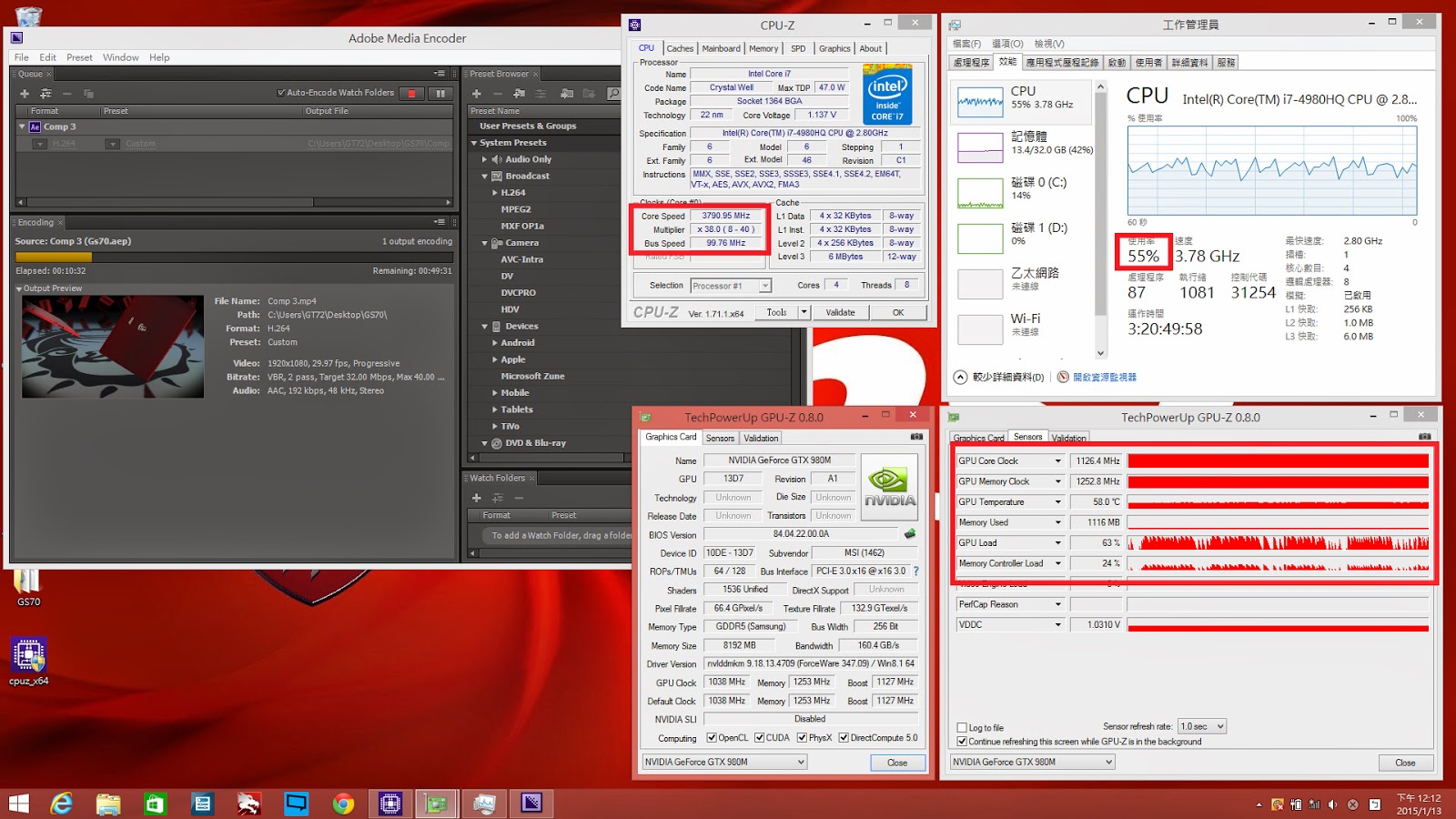This screenshot has height=819, width=1456.
Task: Click GPU-Z screenshot camera icon in Sensors window
Action: pyautogui.click(x=1424, y=437)
